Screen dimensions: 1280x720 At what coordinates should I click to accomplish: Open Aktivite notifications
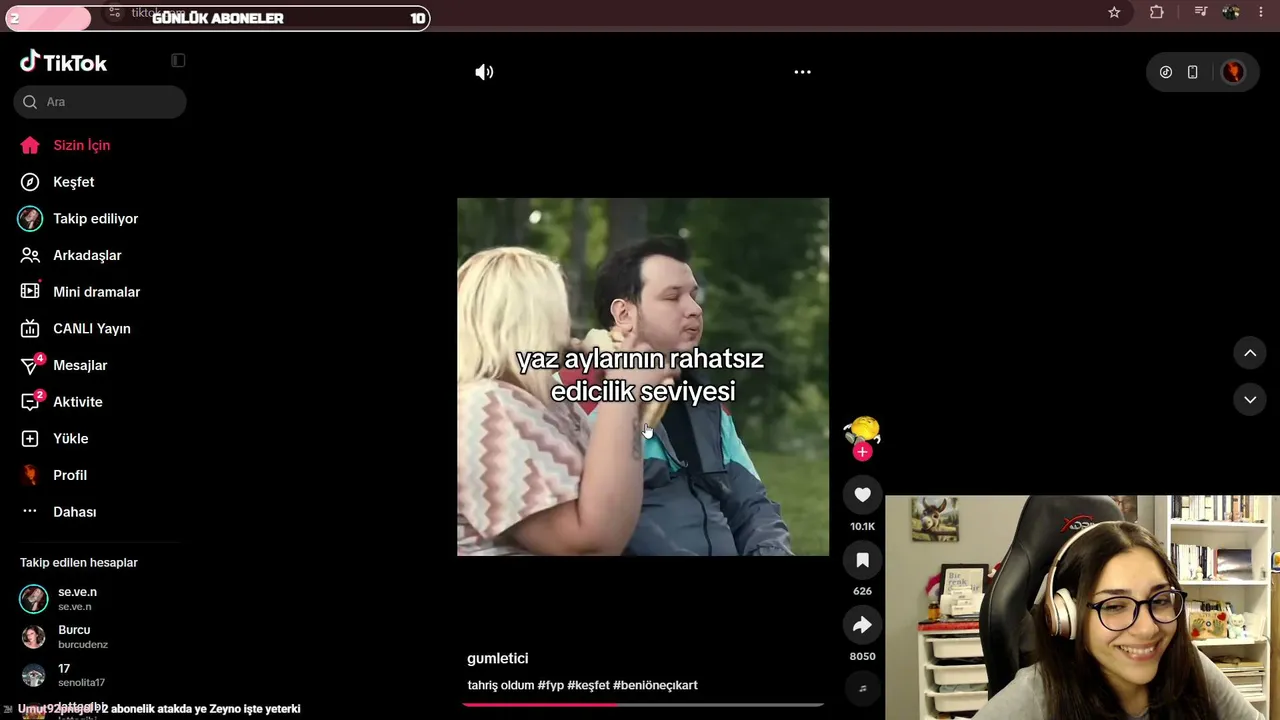tap(77, 402)
